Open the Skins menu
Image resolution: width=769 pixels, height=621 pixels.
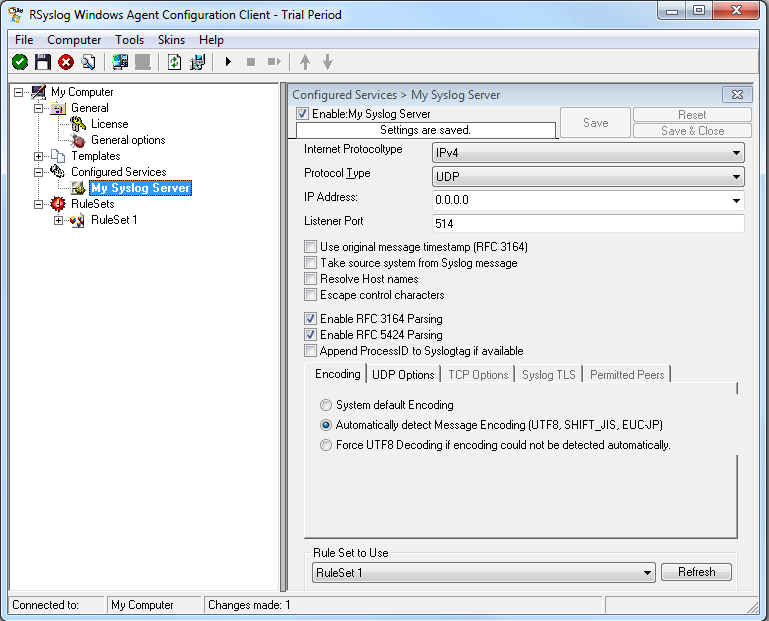[171, 40]
